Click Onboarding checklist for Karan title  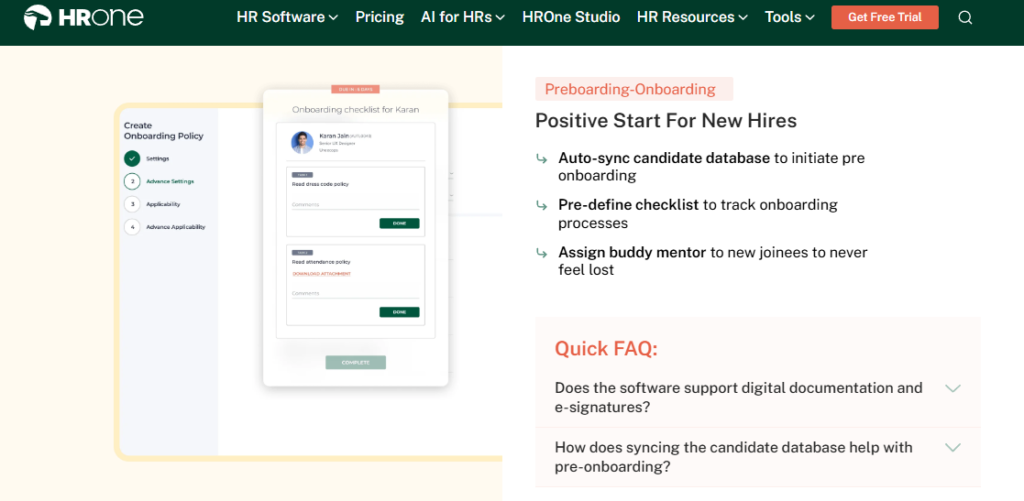(355, 110)
